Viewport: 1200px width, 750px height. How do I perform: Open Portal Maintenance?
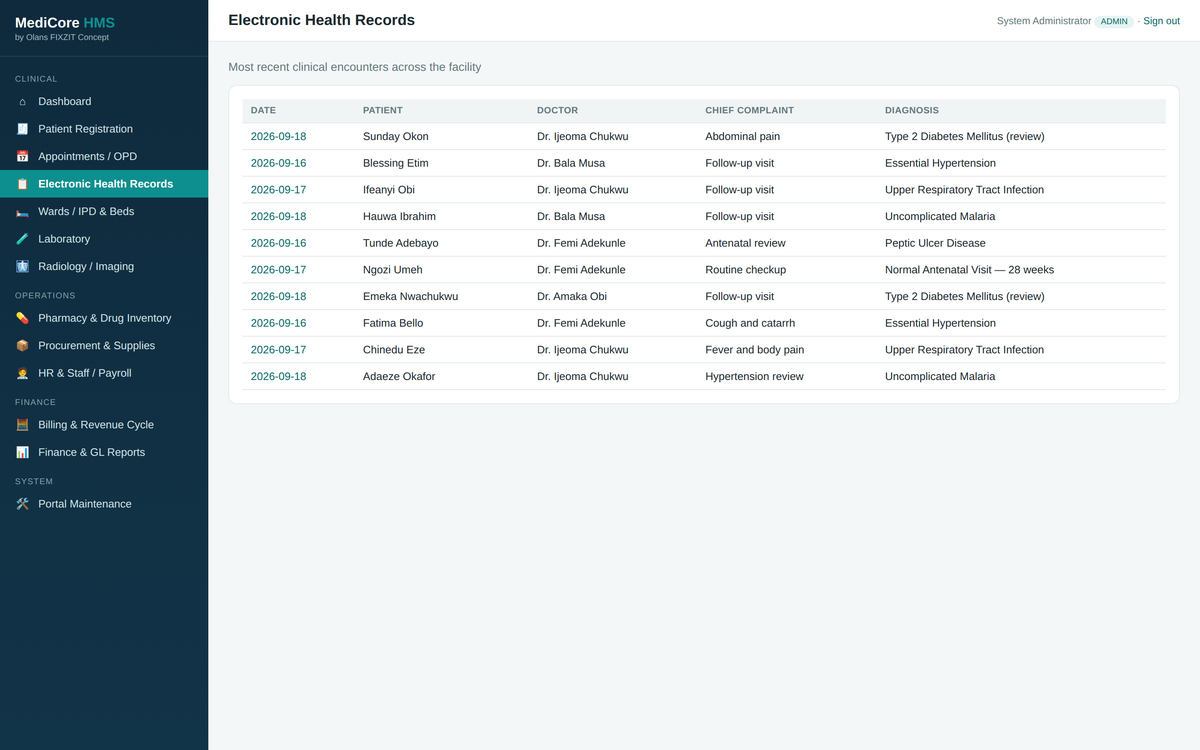(x=104, y=504)
